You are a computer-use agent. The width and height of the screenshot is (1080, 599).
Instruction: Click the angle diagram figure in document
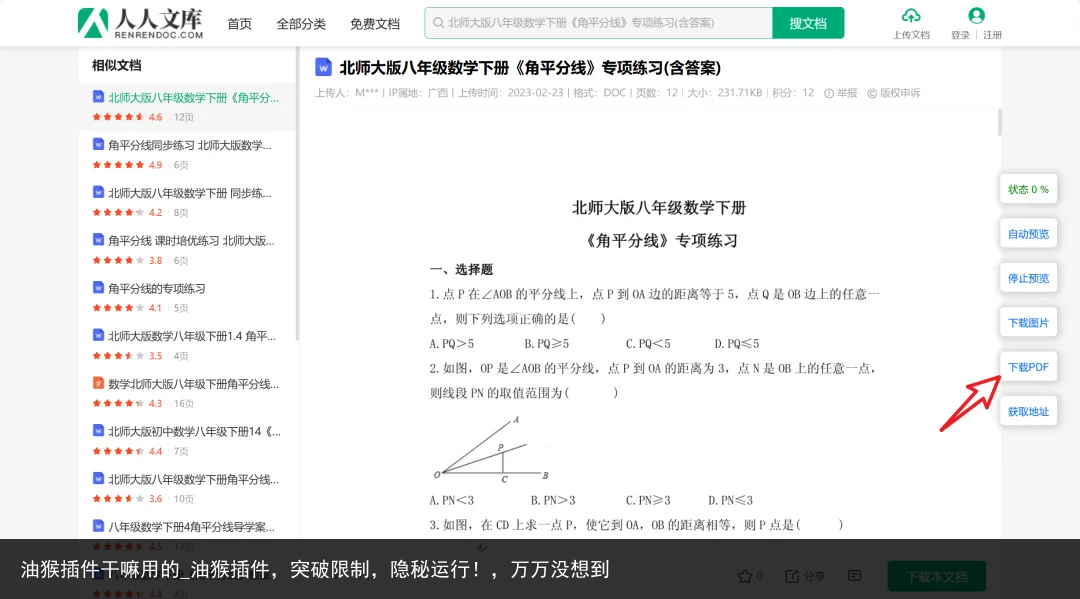tap(491, 449)
